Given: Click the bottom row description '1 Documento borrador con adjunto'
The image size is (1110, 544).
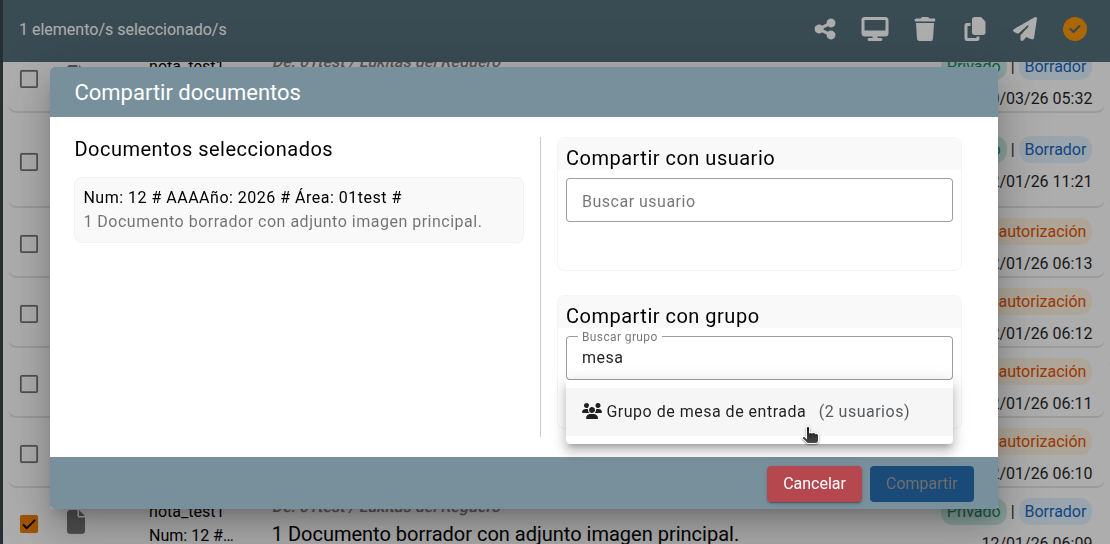Looking at the screenshot, I should 505,533.
